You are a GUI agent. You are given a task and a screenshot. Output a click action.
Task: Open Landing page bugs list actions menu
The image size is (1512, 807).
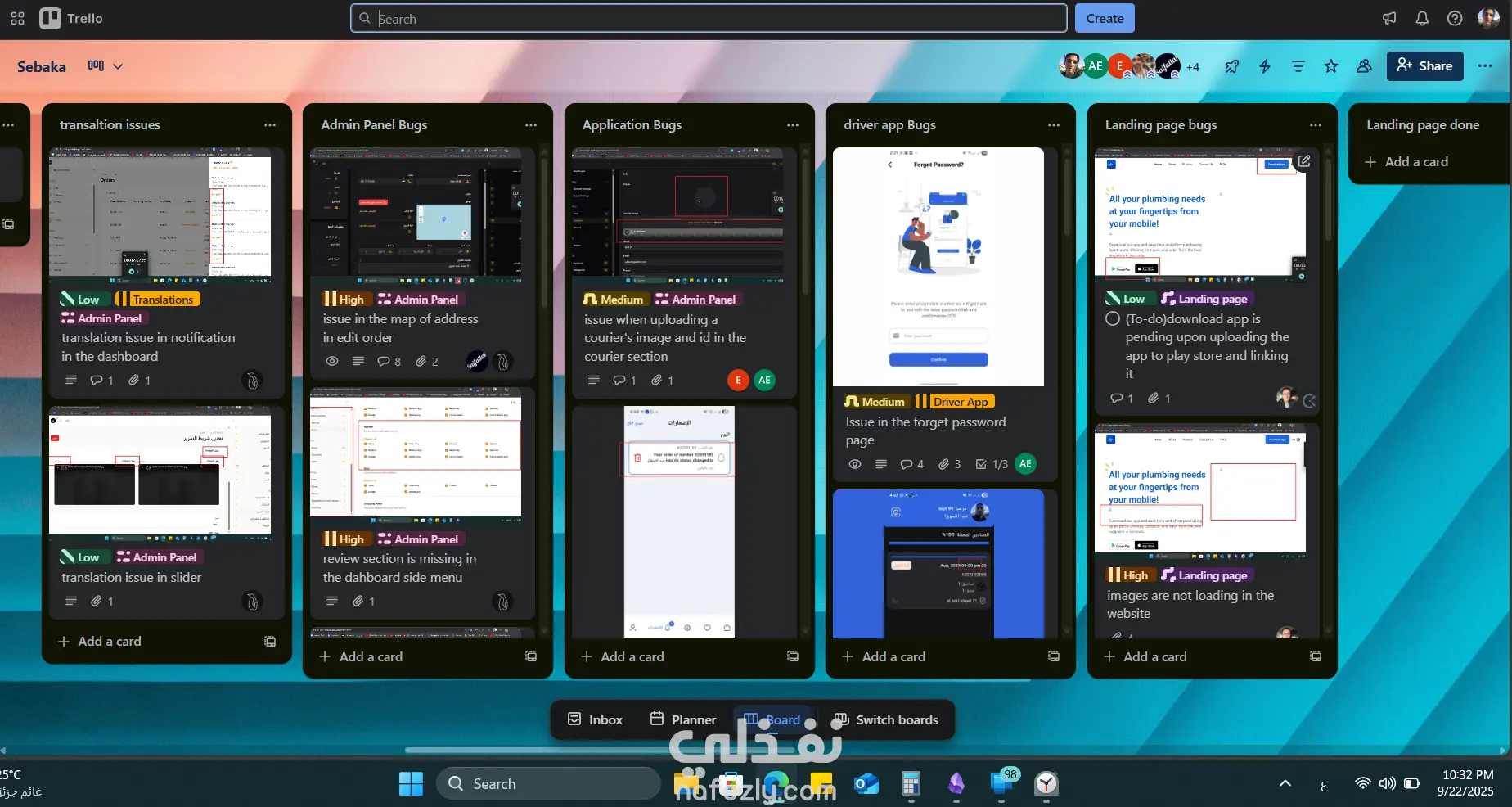click(1316, 125)
